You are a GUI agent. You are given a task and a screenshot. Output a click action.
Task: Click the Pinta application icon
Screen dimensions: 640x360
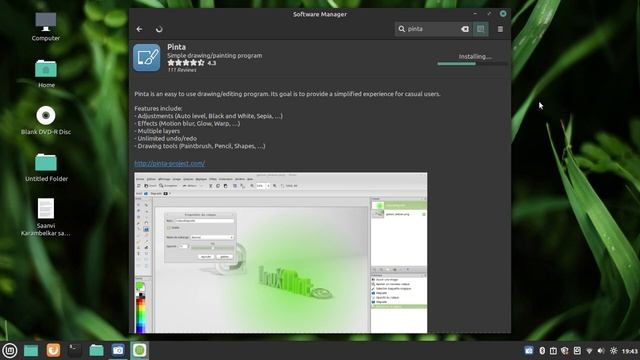click(x=147, y=58)
